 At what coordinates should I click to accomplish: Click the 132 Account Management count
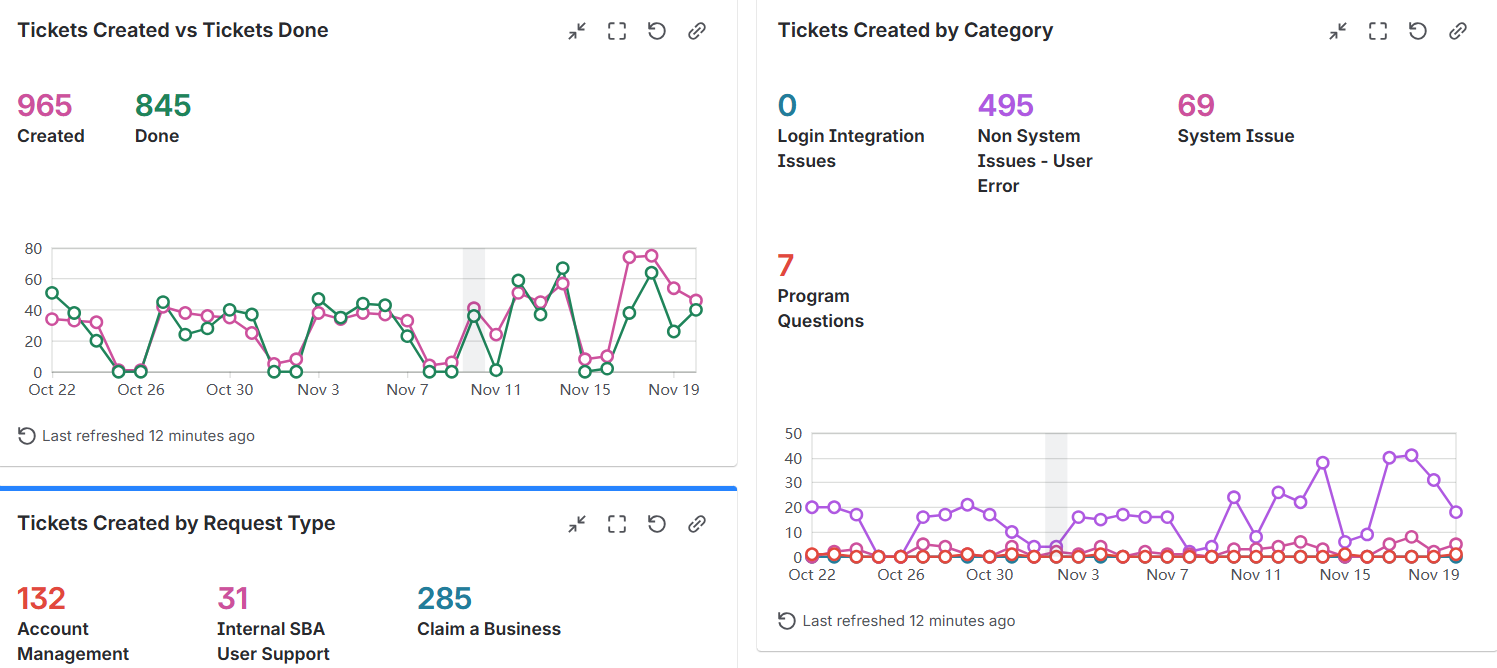tap(41, 598)
